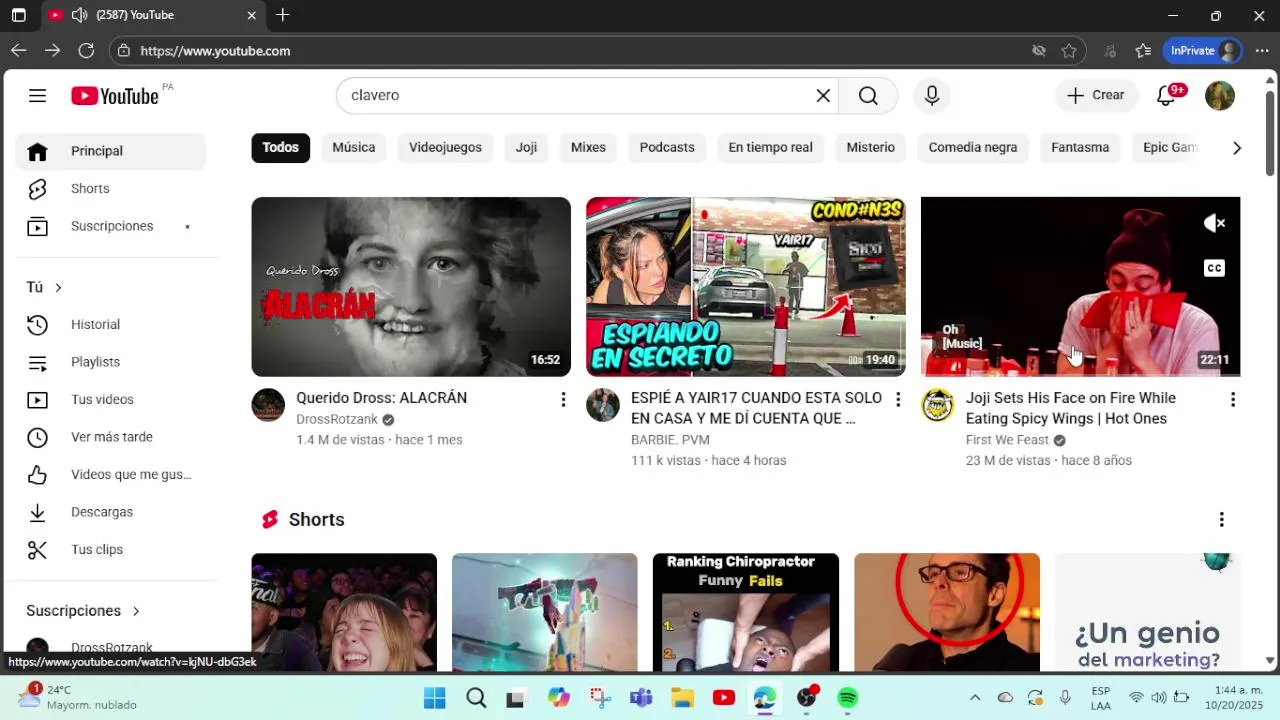Screen dimensions: 1280x720
Task: Select the Mixes filter chip
Action: [x=588, y=147]
